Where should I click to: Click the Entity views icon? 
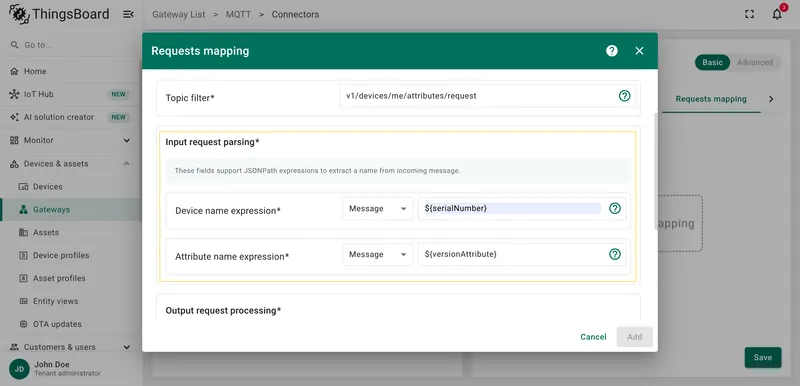23,301
